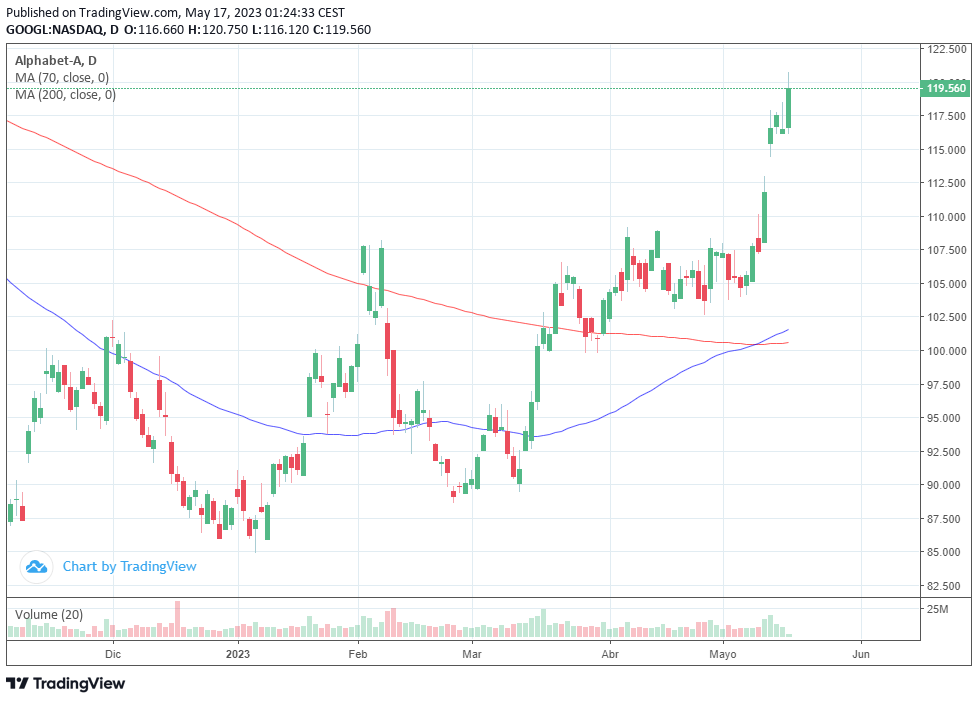Click the 82.500 price axis label
978x702 pixels.
[946, 586]
